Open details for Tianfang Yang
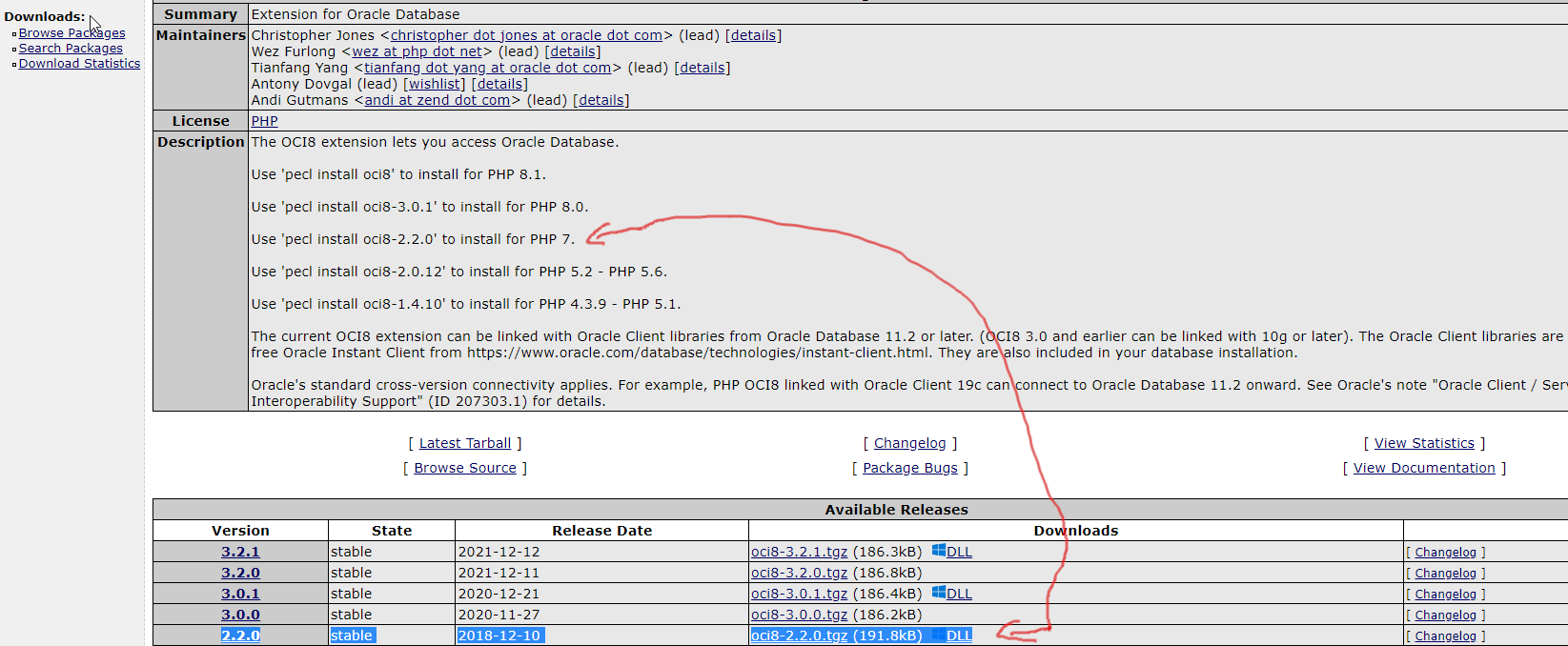This screenshot has width=1568, height=646. (x=702, y=68)
